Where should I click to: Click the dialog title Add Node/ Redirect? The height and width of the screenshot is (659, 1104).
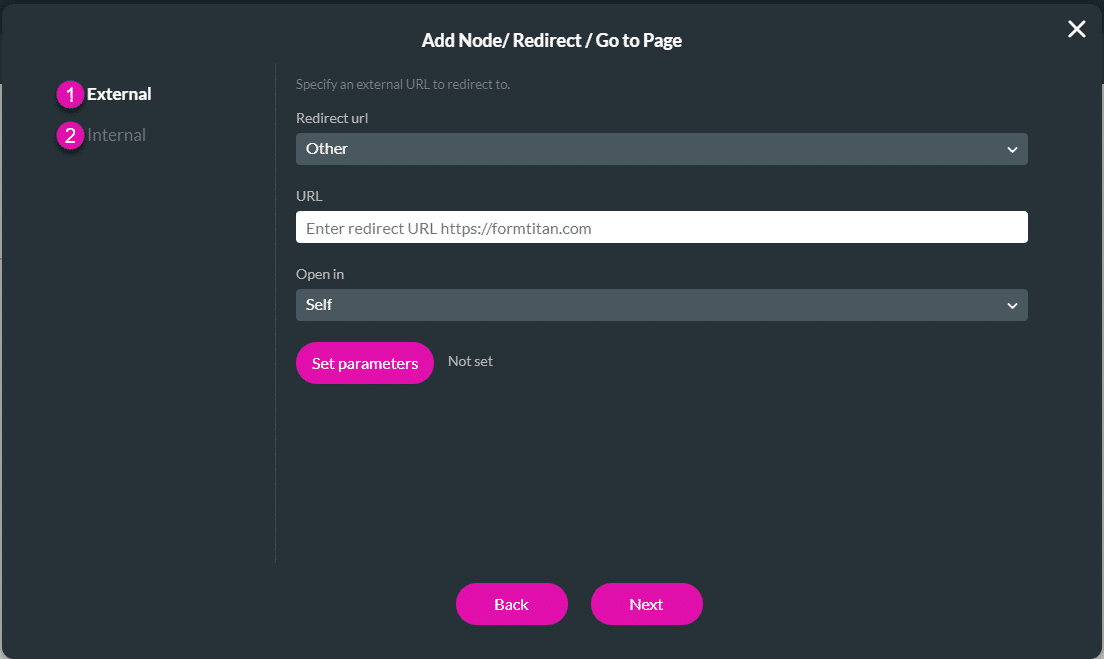[551, 40]
